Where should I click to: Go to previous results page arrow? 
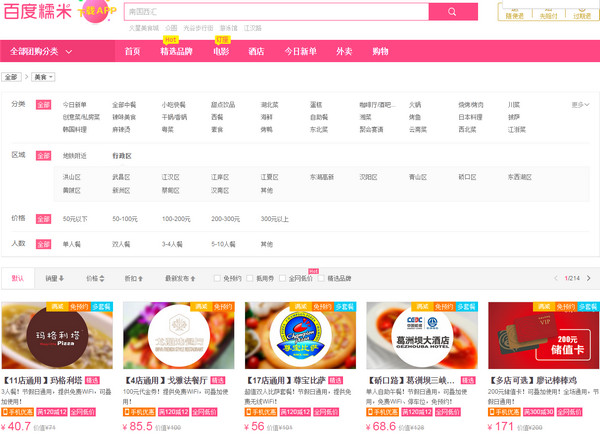click(x=556, y=278)
